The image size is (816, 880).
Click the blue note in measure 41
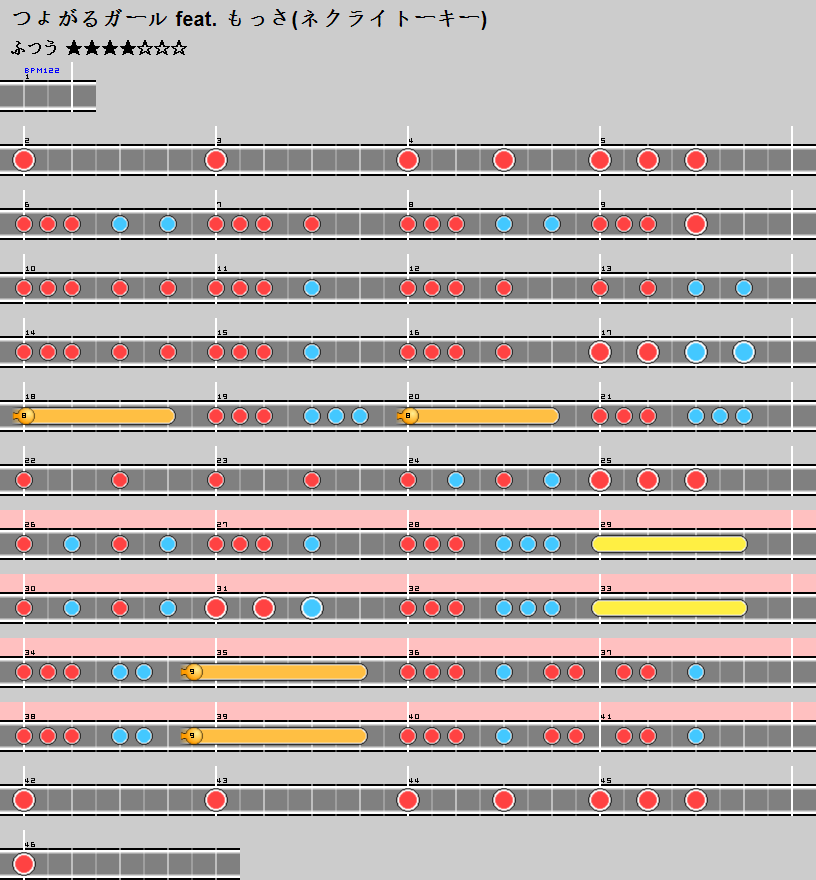pyautogui.click(x=696, y=736)
